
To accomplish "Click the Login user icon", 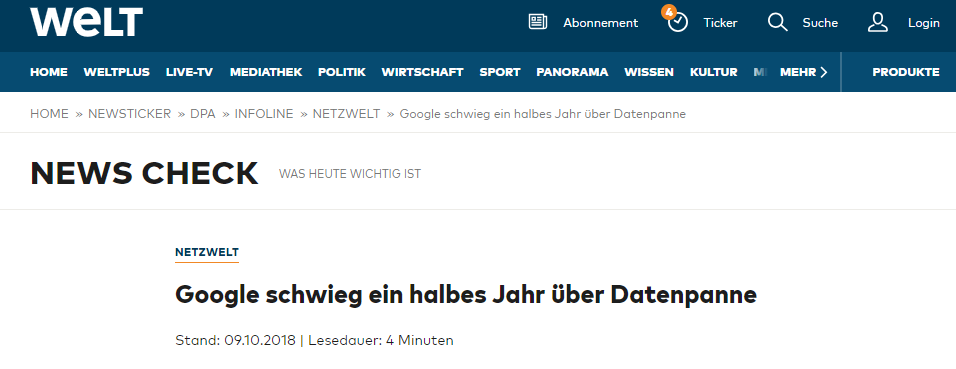I will pos(877,23).
